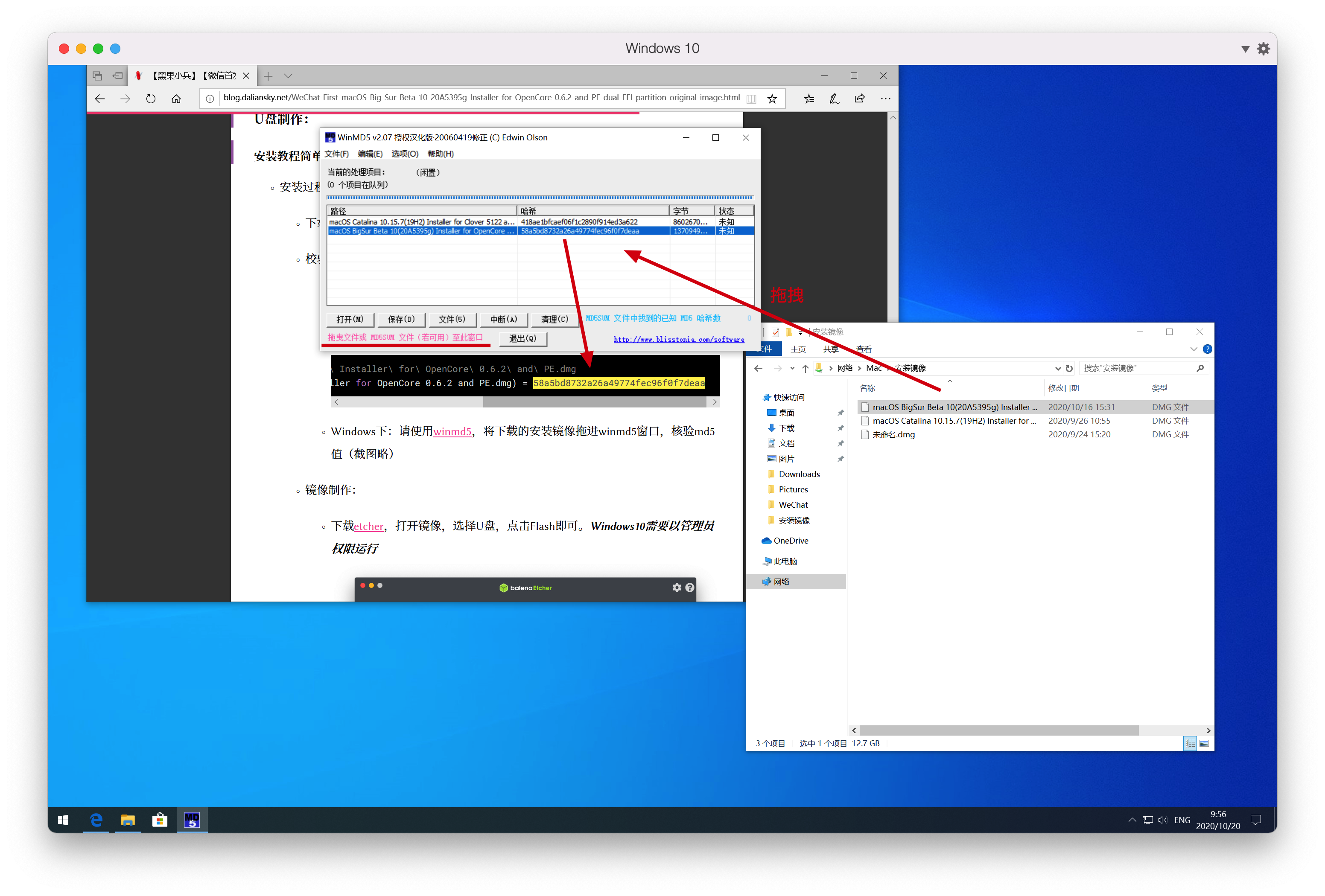Expand the address bar history dropdown in Explorer
Image resolution: width=1325 pixels, height=896 pixels.
tap(1058, 368)
